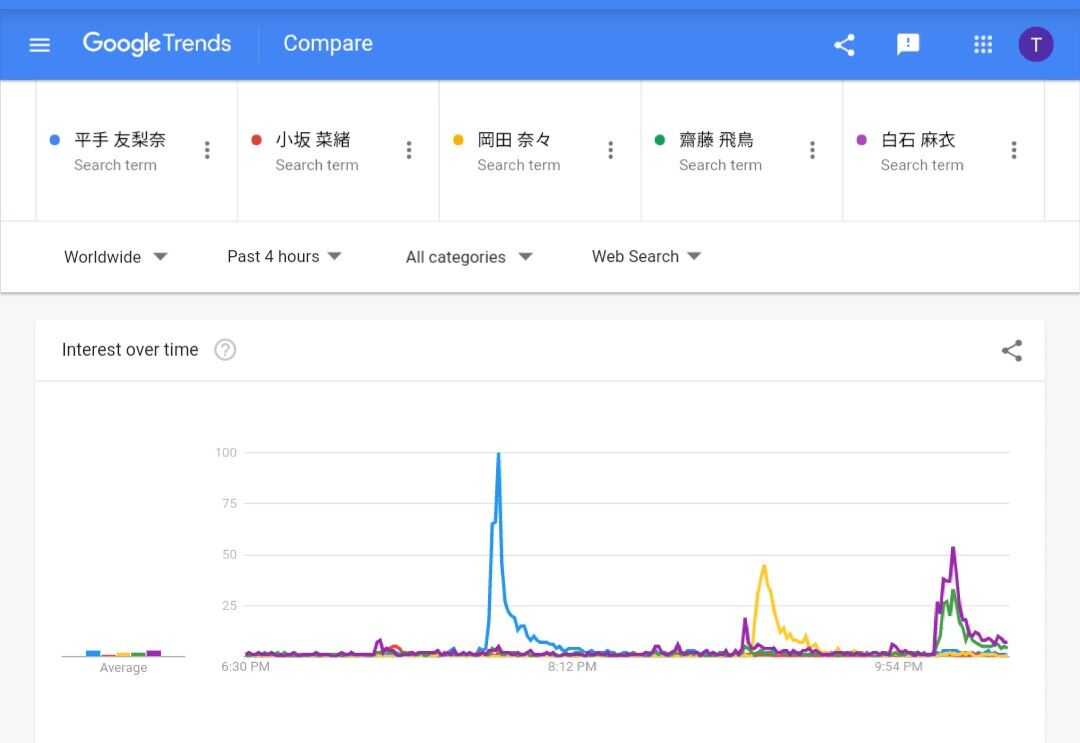Open more options for 白石 麻衣

pos(1014,150)
